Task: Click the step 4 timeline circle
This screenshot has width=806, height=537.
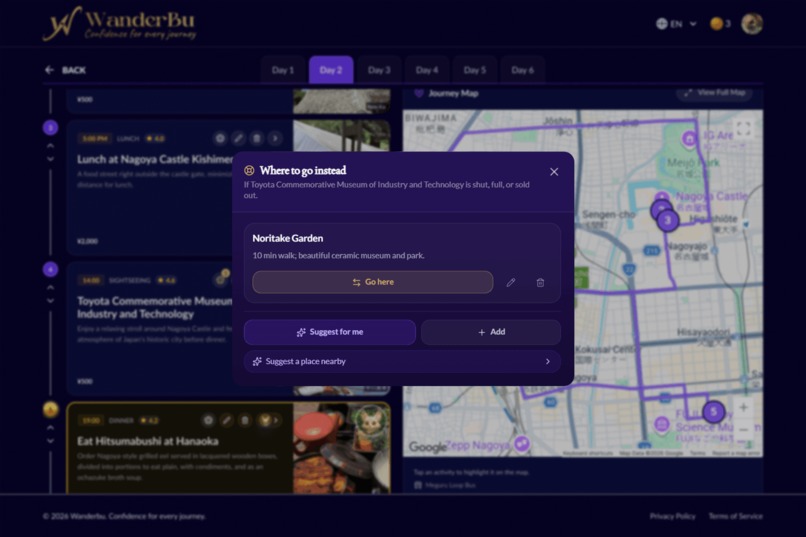Action: pyautogui.click(x=50, y=269)
